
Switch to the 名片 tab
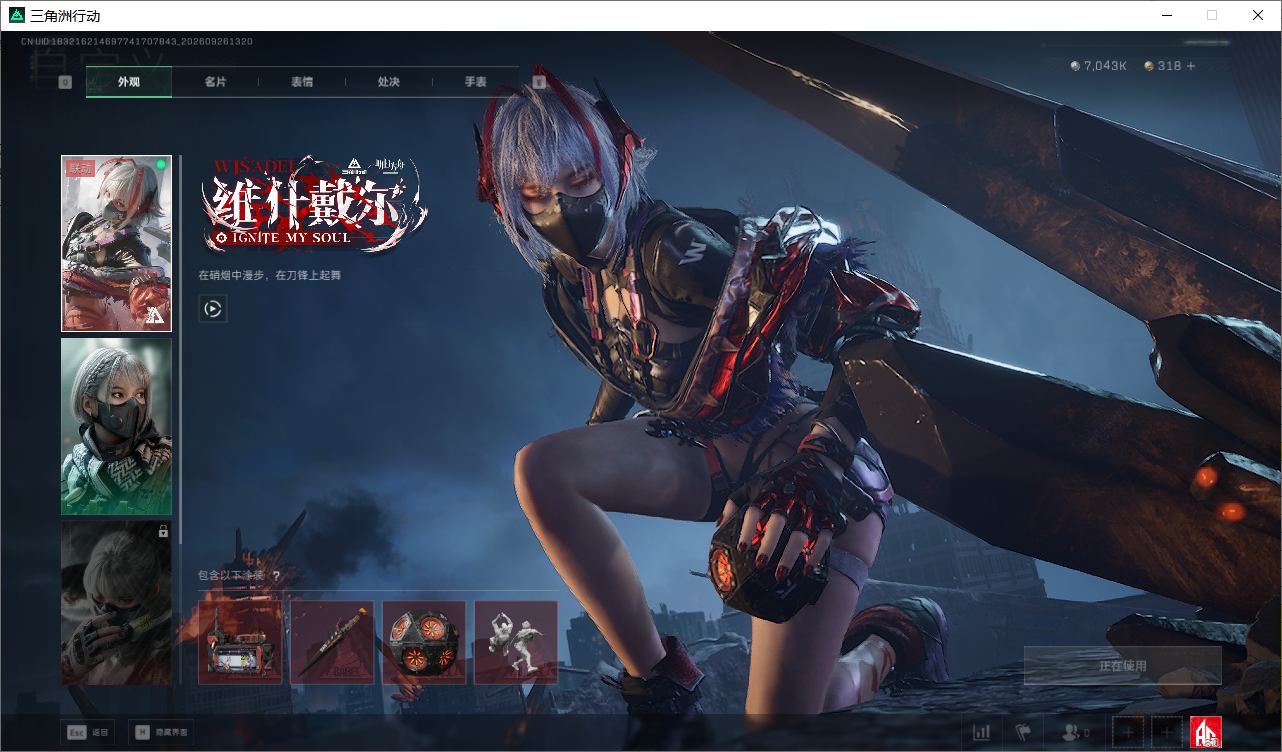tap(215, 82)
